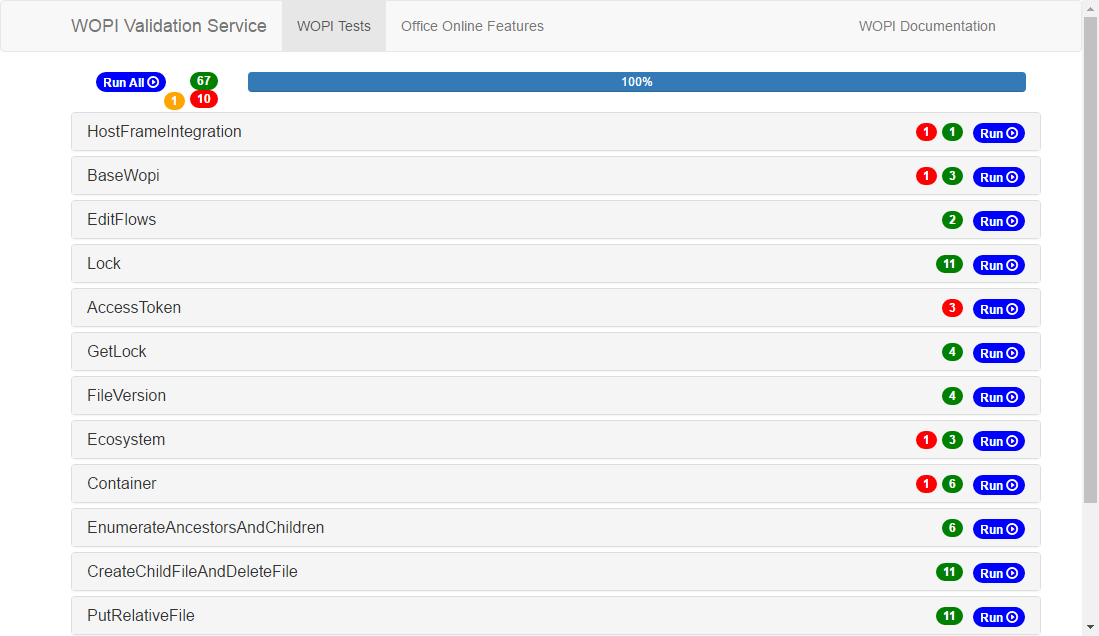Click Ecosystem green 3 badge
The width and height of the screenshot is (1099, 636).
pos(952,440)
